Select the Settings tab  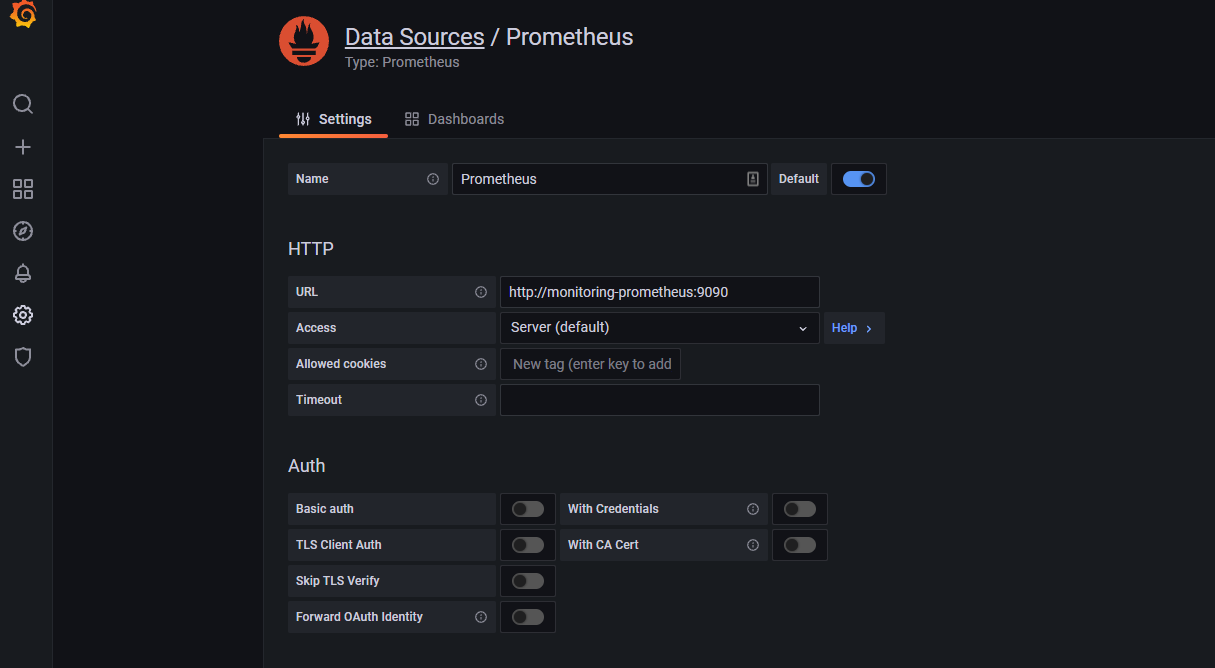click(334, 119)
